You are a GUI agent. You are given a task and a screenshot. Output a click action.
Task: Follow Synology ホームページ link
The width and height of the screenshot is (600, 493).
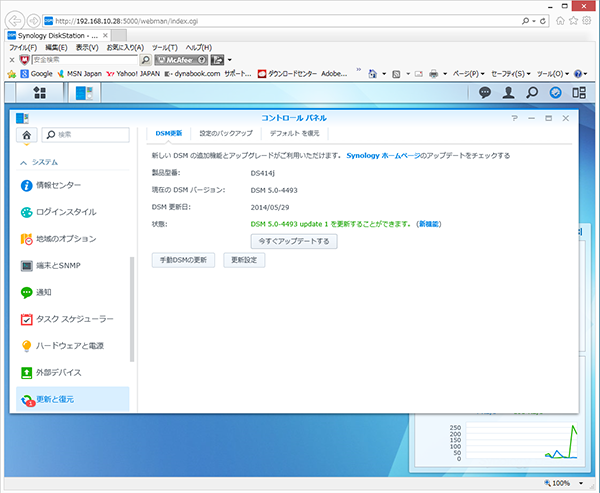coord(383,156)
